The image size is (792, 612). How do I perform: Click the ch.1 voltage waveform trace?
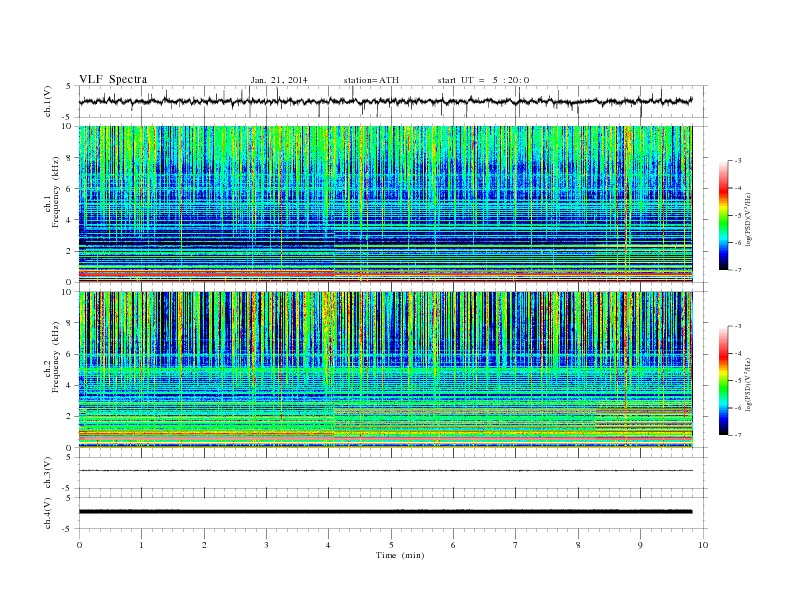click(x=385, y=101)
